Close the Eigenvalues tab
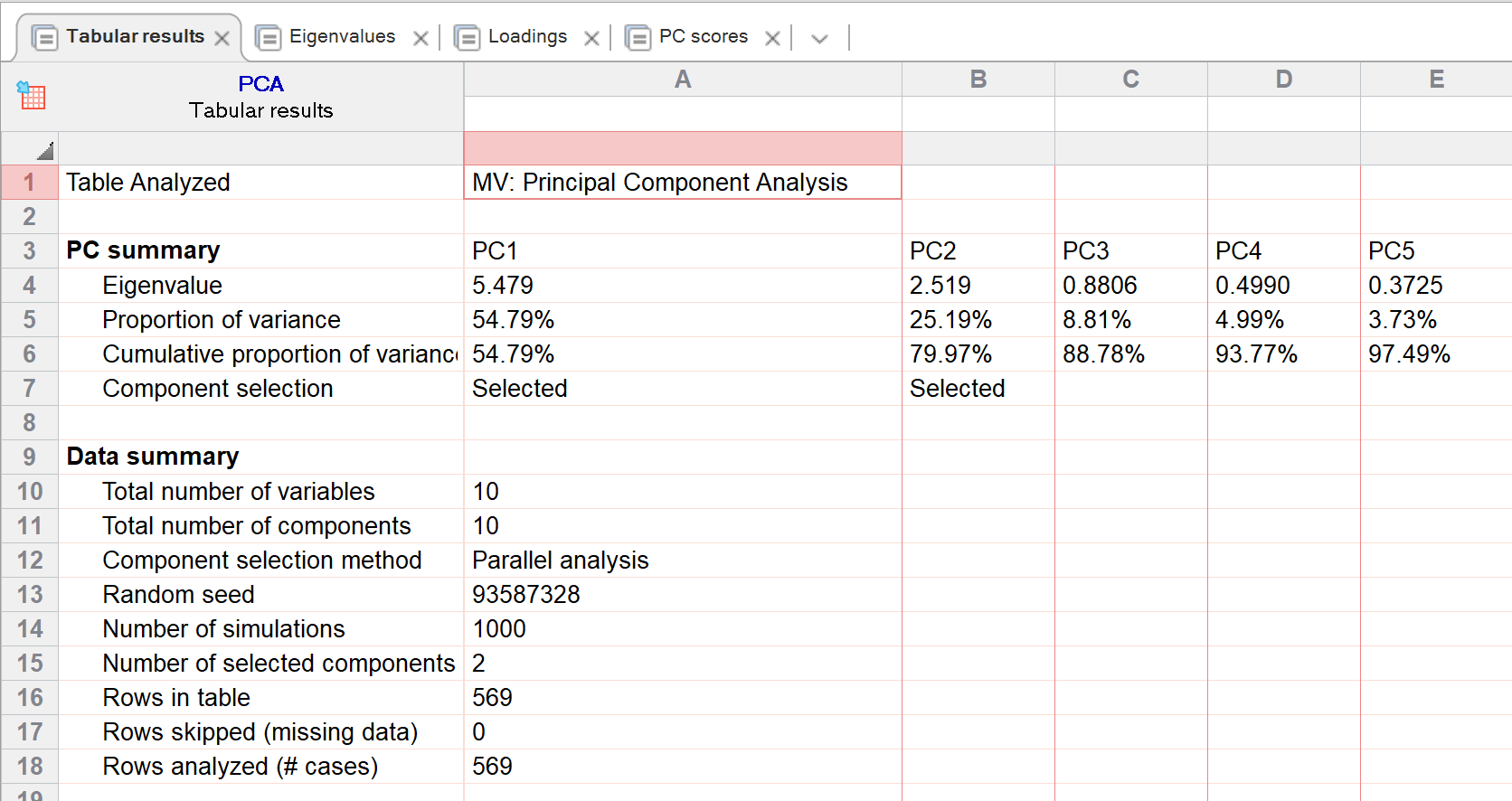The height and width of the screenshot is (801, 1512). [421, 38]
